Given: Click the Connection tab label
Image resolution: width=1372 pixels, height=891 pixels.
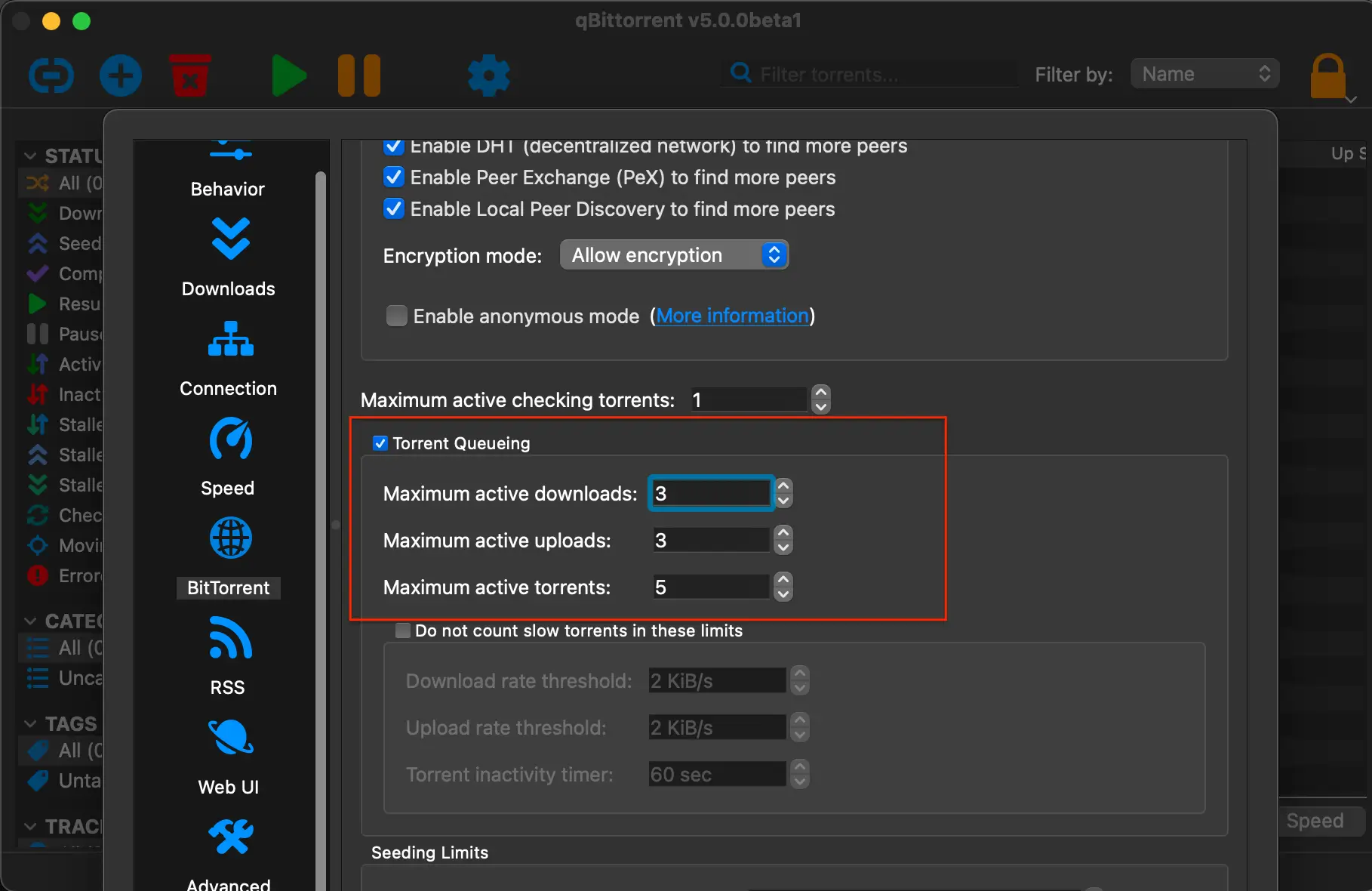Looking at the screenshot, I should [x=229, y=388].
